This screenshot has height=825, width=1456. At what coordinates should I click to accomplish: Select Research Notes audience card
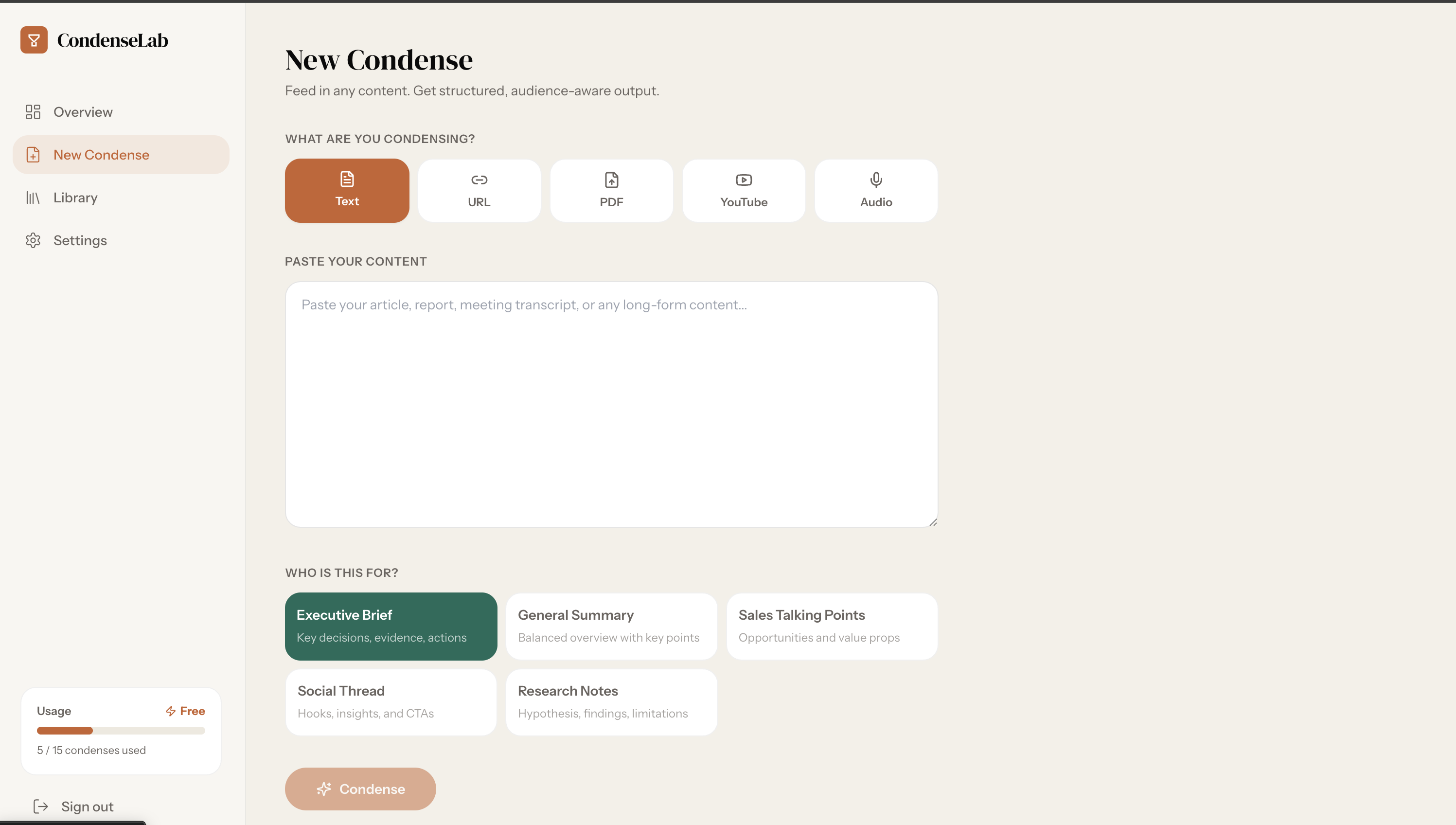(x=611, y=701)
